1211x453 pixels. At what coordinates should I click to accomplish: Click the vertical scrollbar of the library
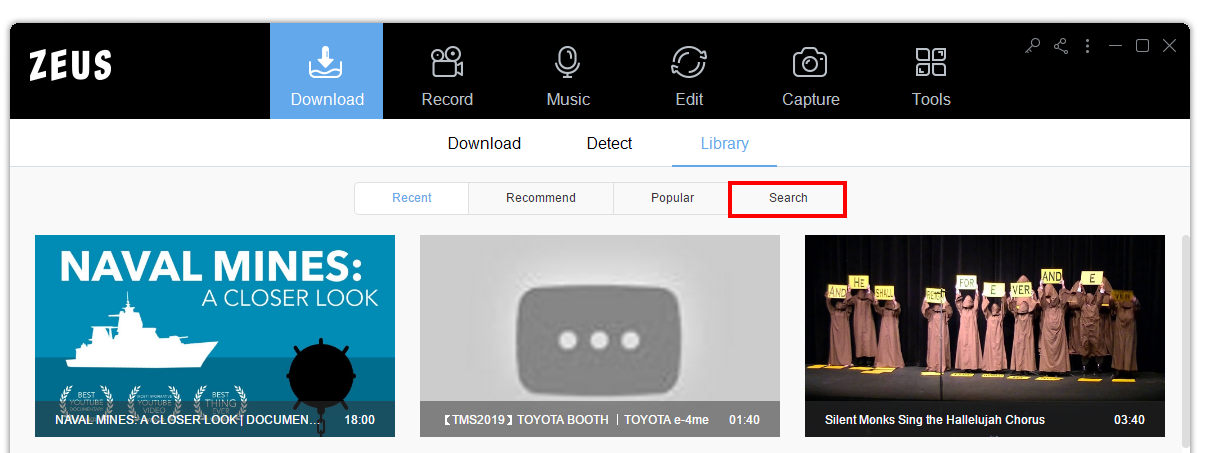pos(1186,340)
